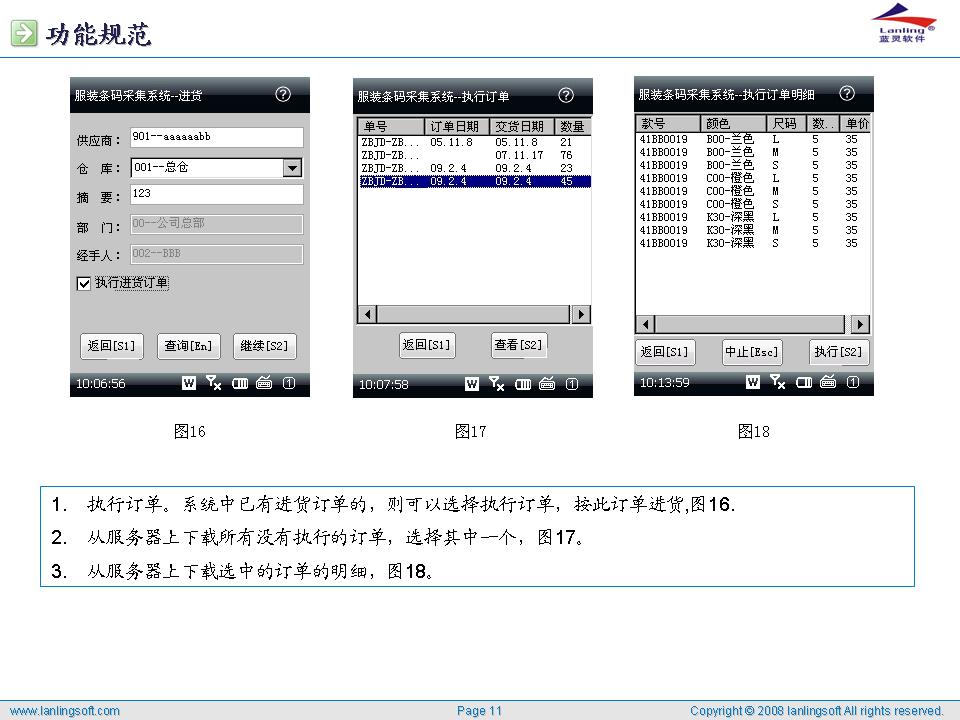Click keyboard icon in 执行订单明细 status bar
The image size is (960, 720).
point(828,382)
